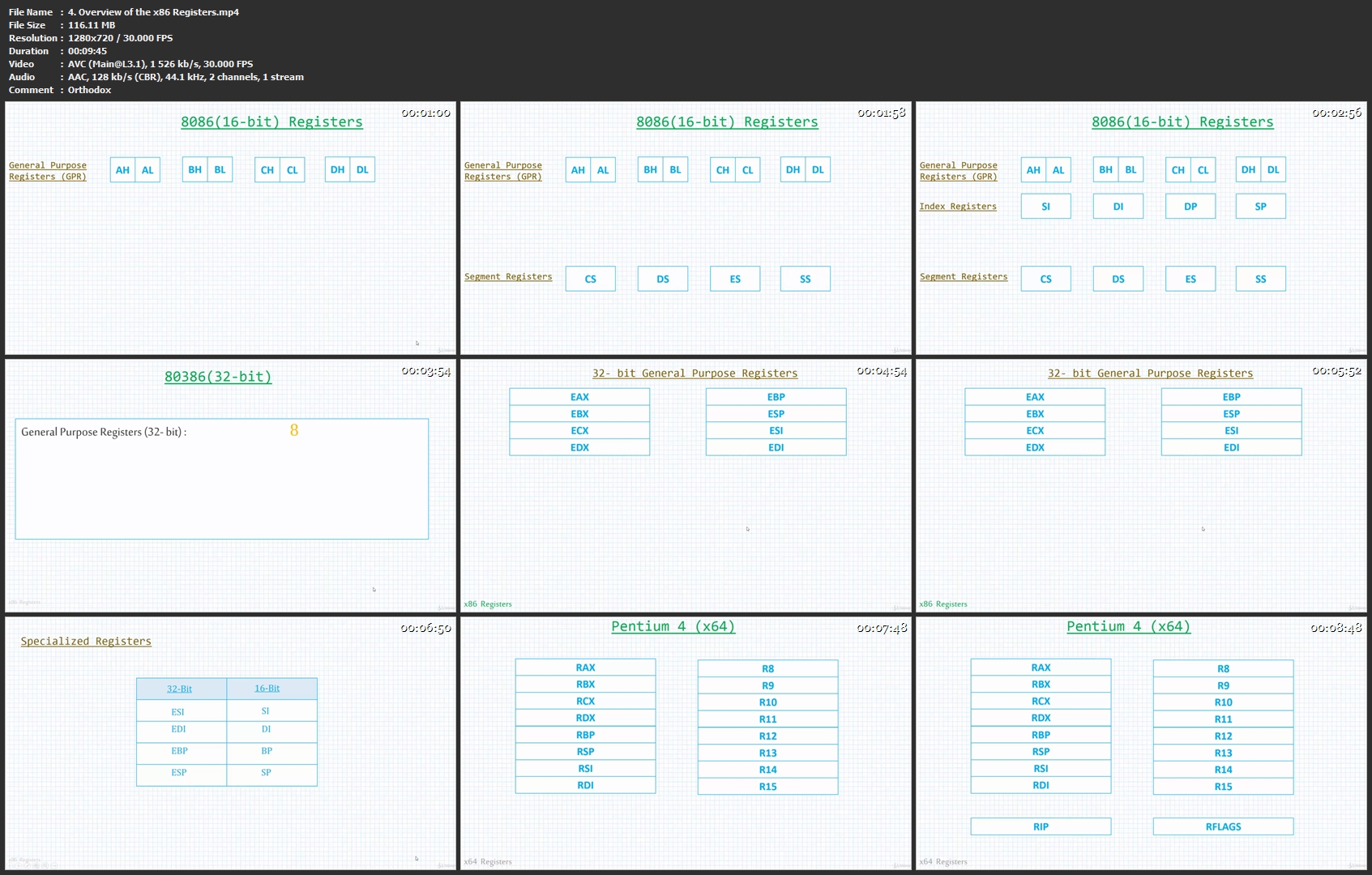Click the 'DL' box in the 00:01:00 frame

tap(362, 170)
